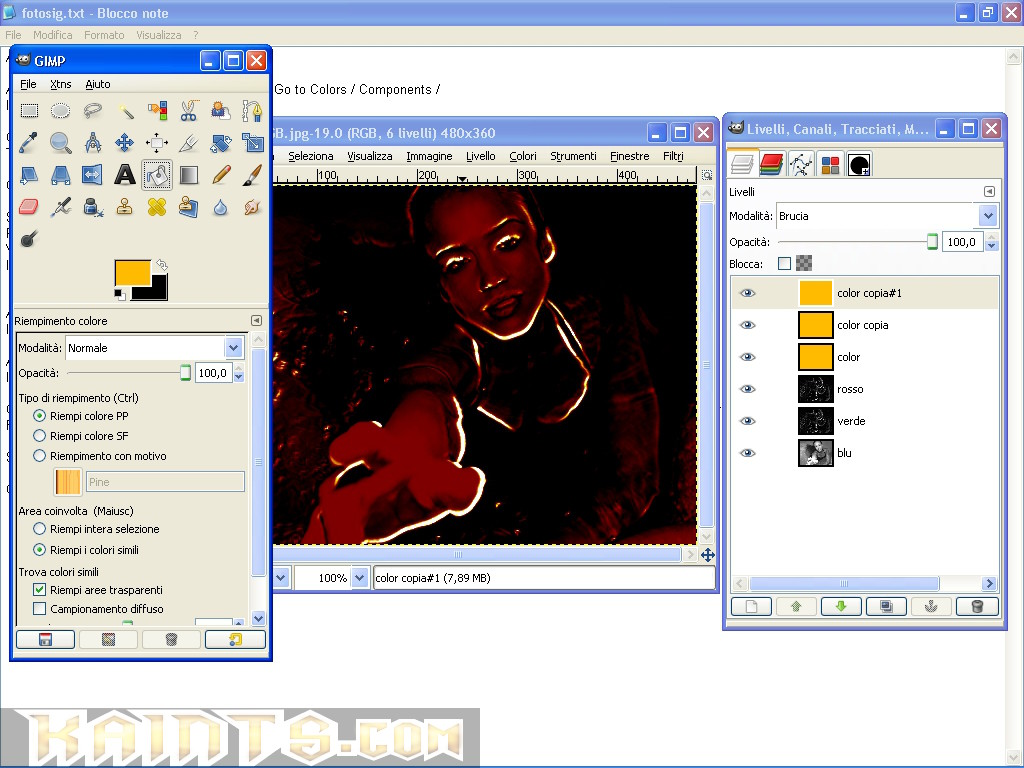Select the Clone stamp tool
This screenshot has width=1024, height=768.
[125, 207]
